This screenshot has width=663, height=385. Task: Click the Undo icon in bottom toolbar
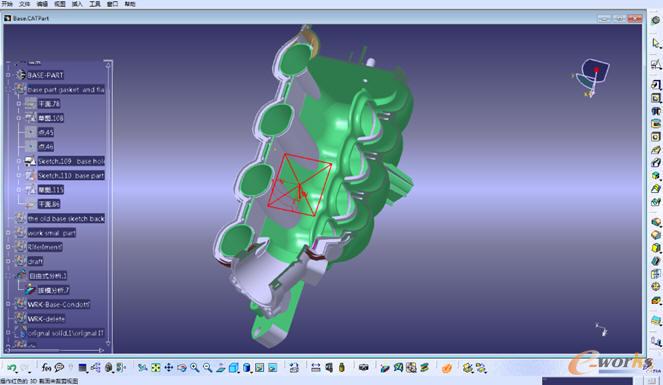point(11,368)
